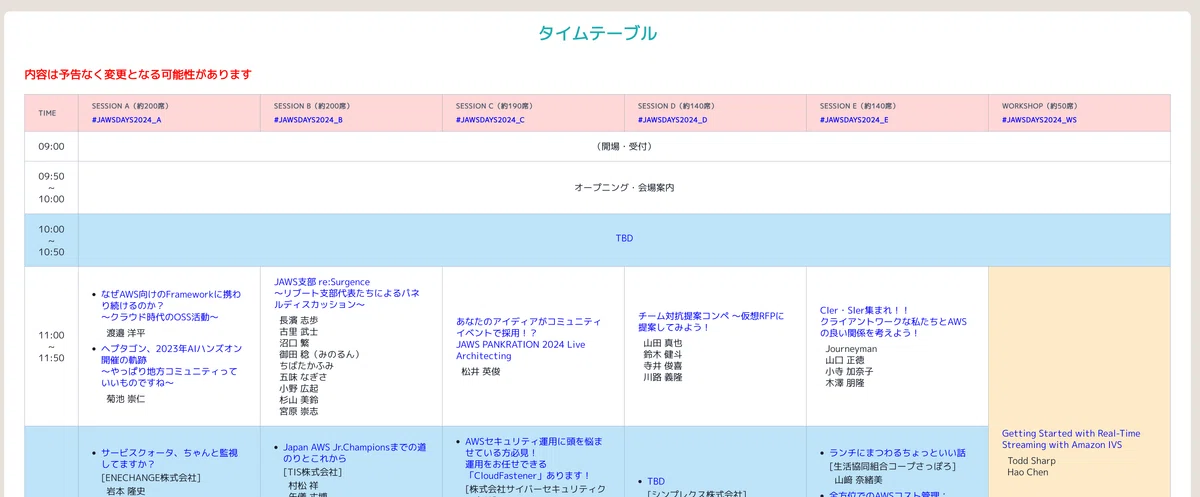Click the TBD keynote link at 10:00

624,239
